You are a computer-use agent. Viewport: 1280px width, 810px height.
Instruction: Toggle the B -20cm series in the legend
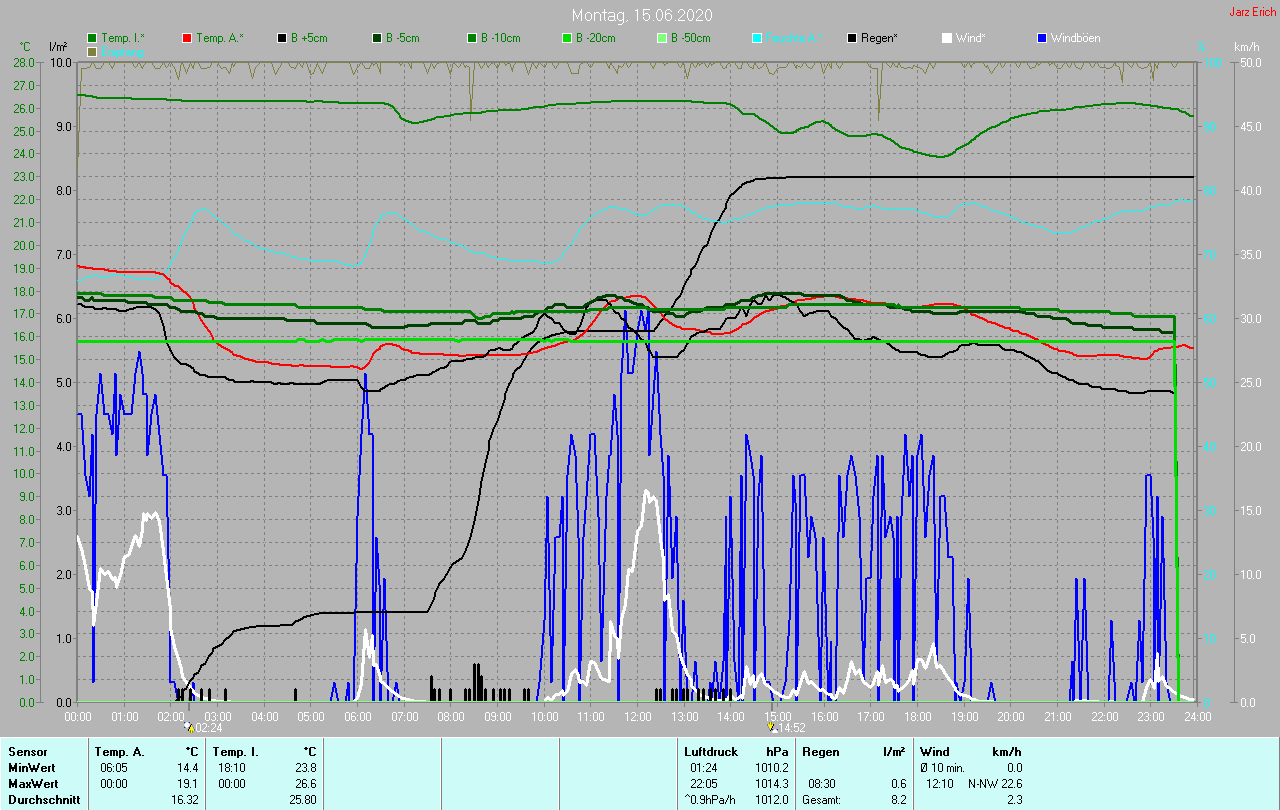(x=595, y=38)
